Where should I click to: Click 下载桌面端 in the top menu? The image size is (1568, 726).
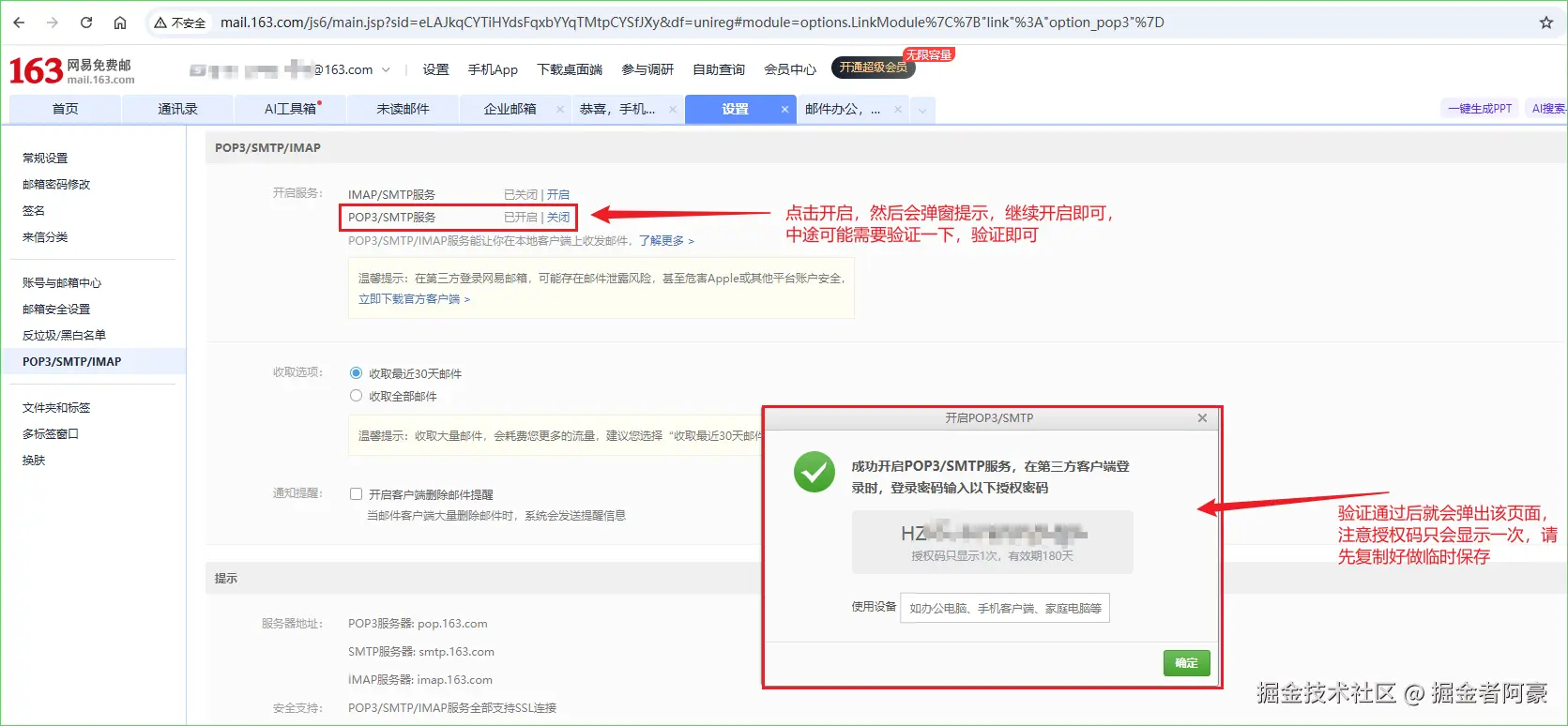coord(570,69)
